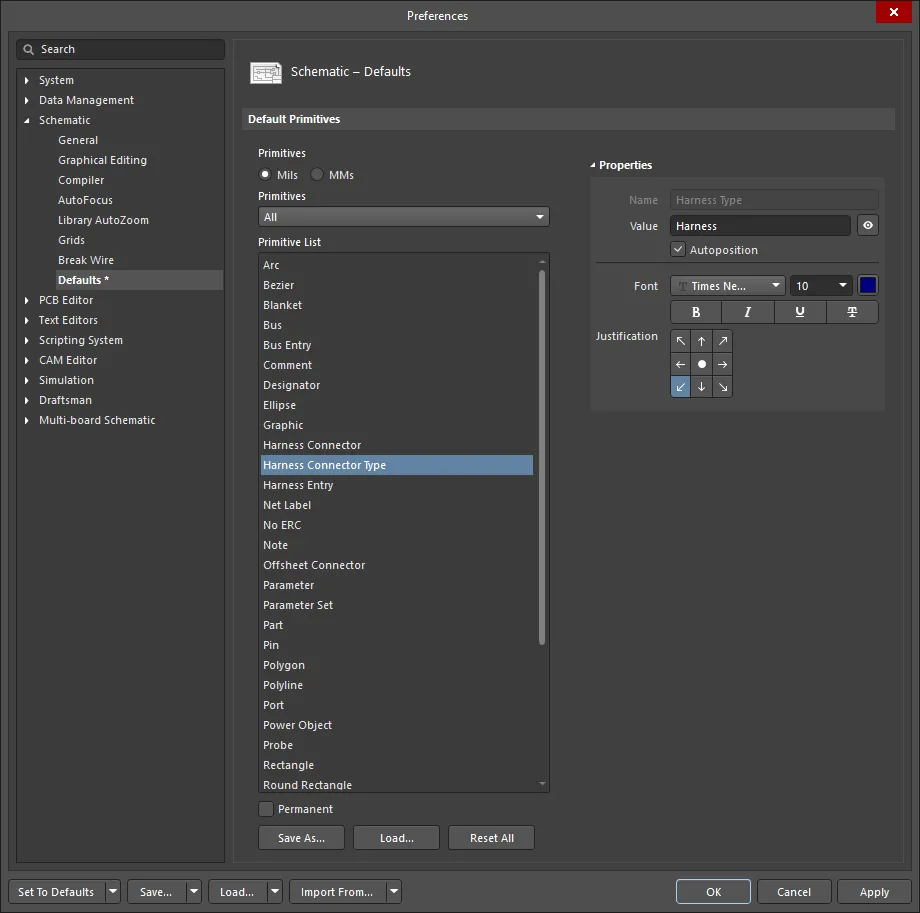Open the Times New Roman font selector
The height and width of the screenshot is (913, 920).
(726, 285)
